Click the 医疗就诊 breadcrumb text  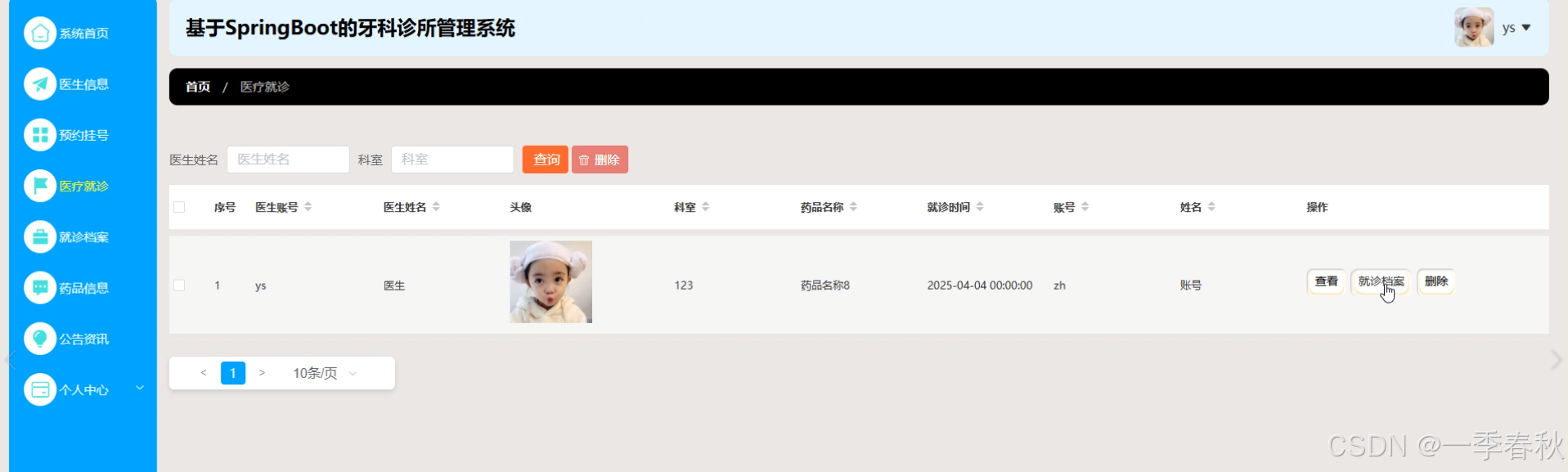pos(265,87)
